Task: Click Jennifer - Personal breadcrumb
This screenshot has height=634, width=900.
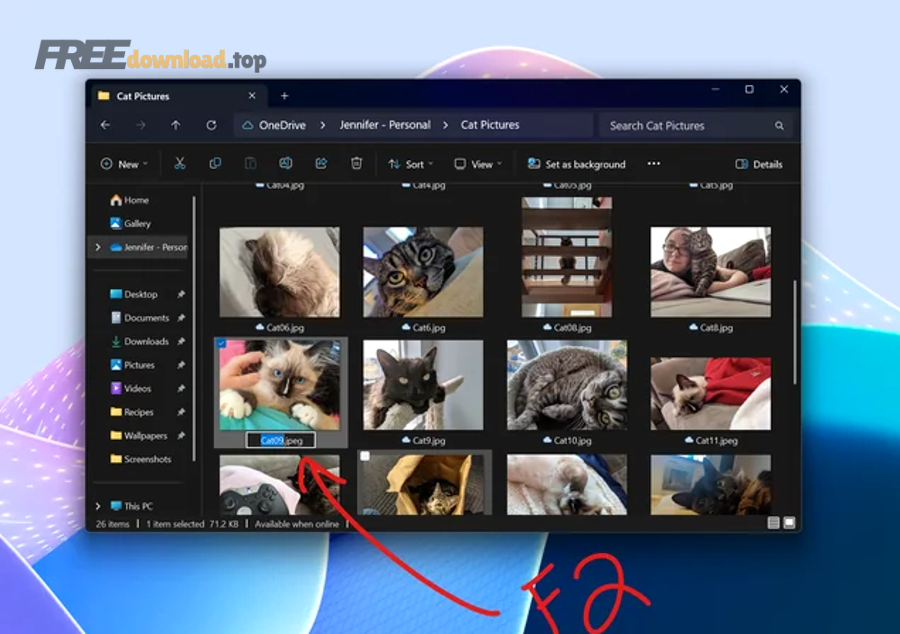Action: tap(385, 125)
